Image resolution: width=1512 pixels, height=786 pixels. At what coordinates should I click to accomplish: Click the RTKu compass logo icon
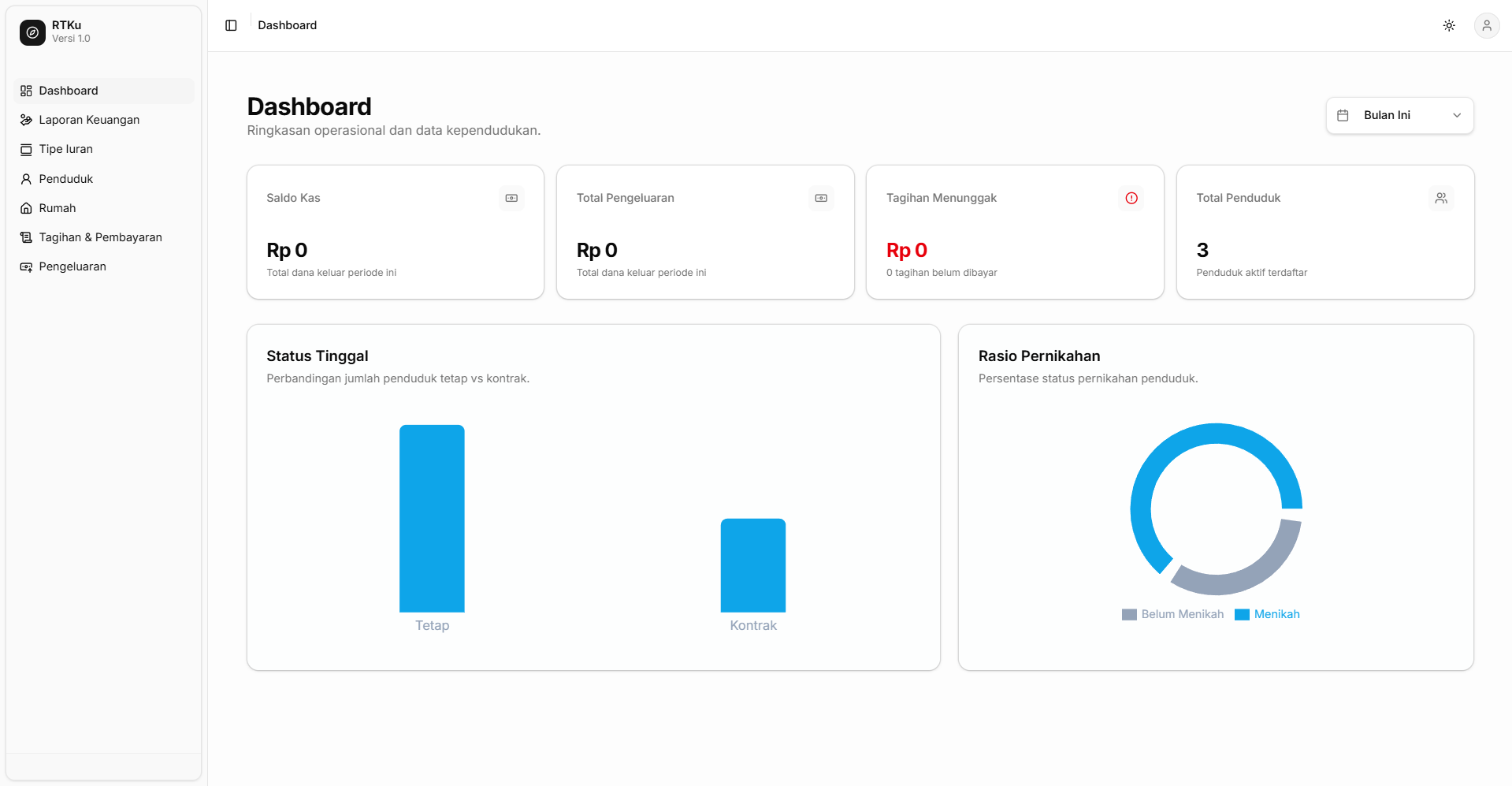tap(32, 32)
